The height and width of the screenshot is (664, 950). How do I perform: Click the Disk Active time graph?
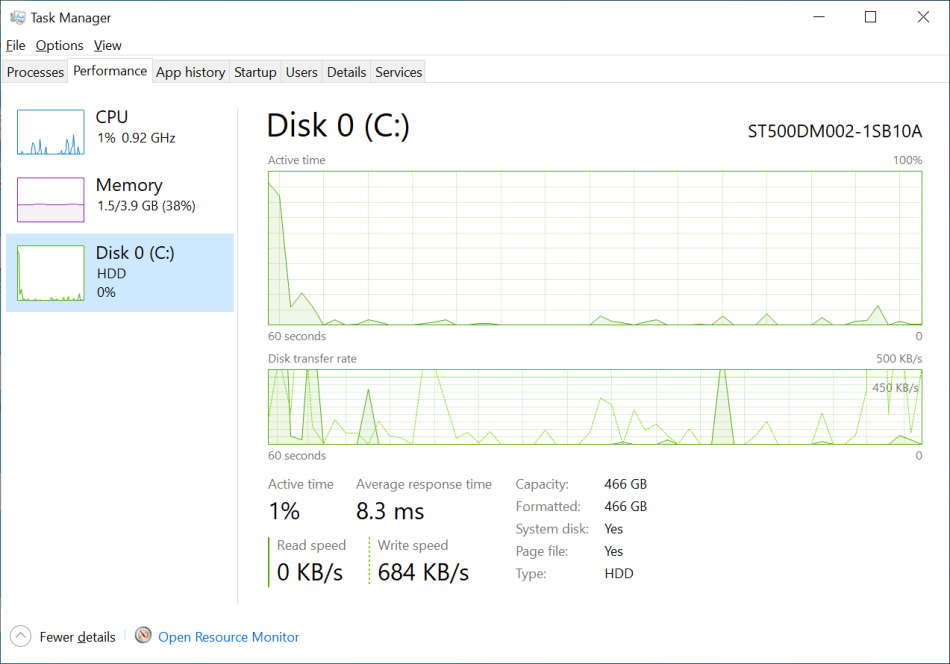pyautogui.click(x=595, y=247)
